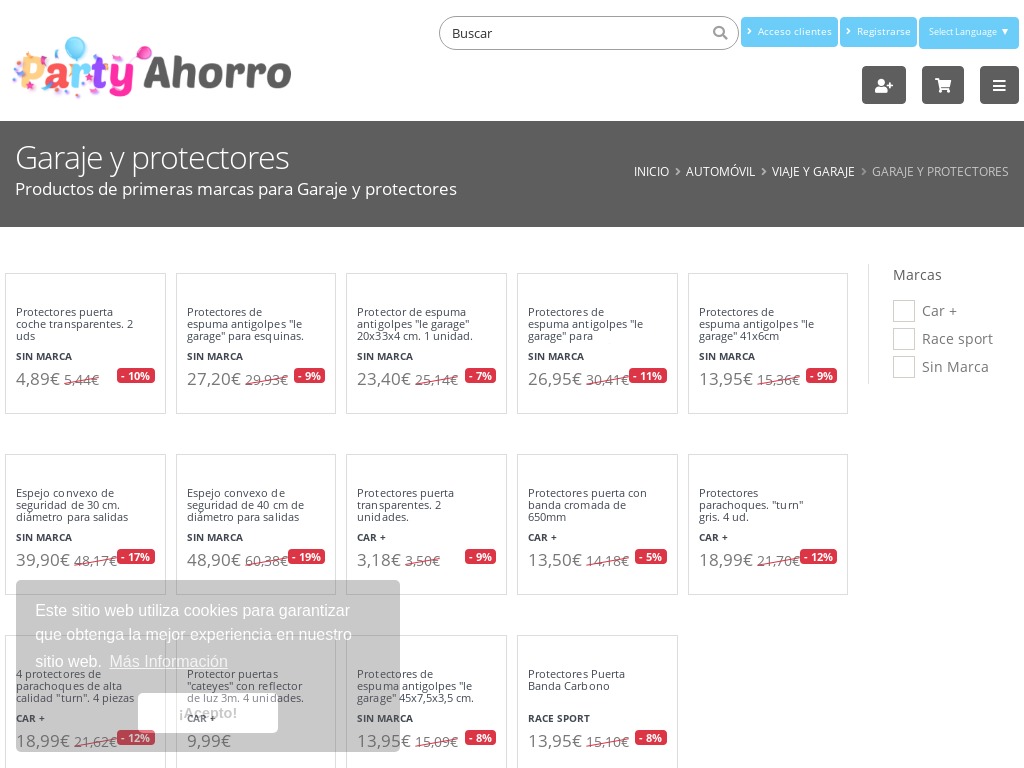Click the Acceso clientes button
The image size is (1024, 768).
coord(790,32)
